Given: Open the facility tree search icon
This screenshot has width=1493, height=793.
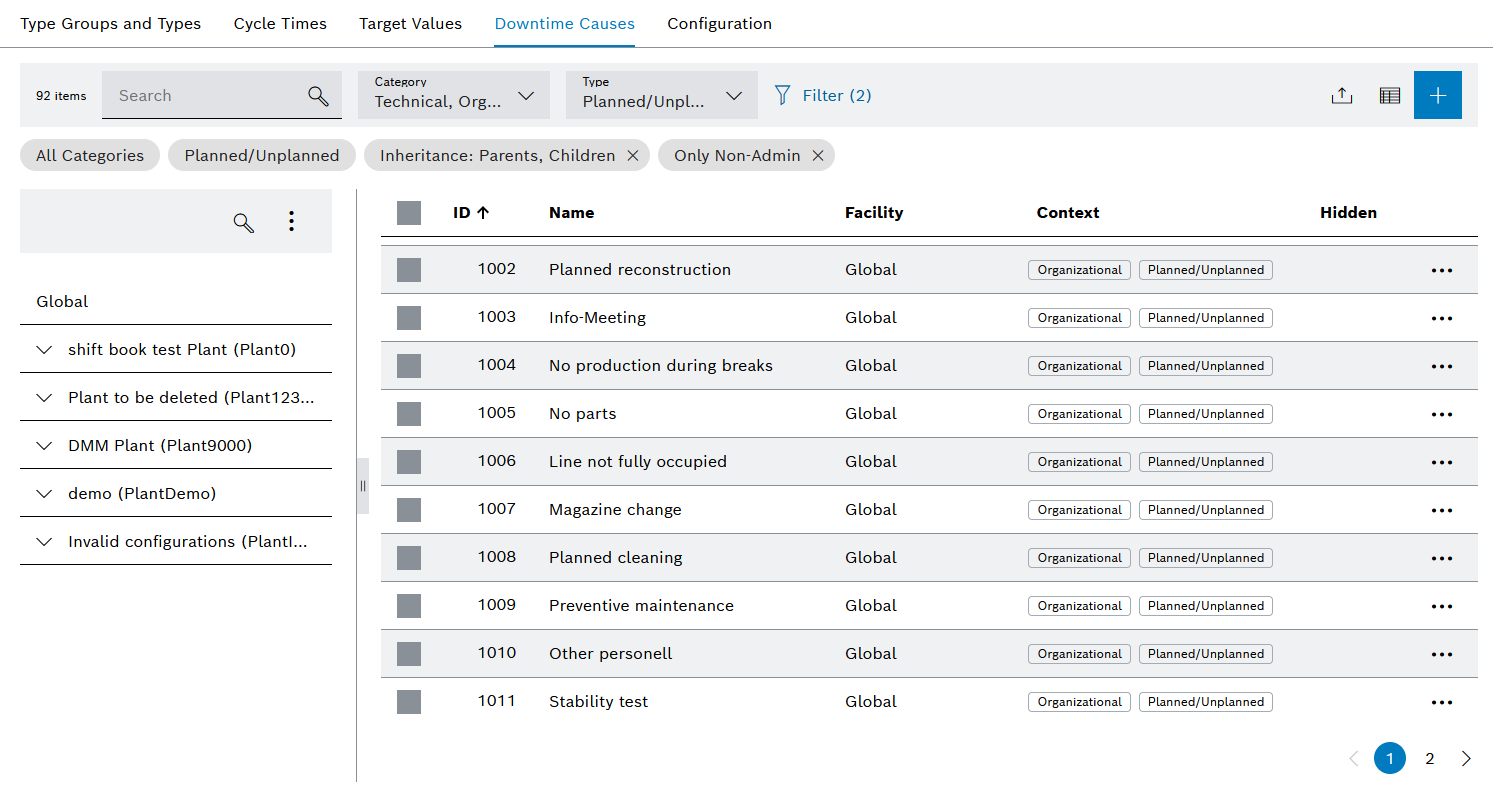Looking at the screenshot, I should point(243,222).
